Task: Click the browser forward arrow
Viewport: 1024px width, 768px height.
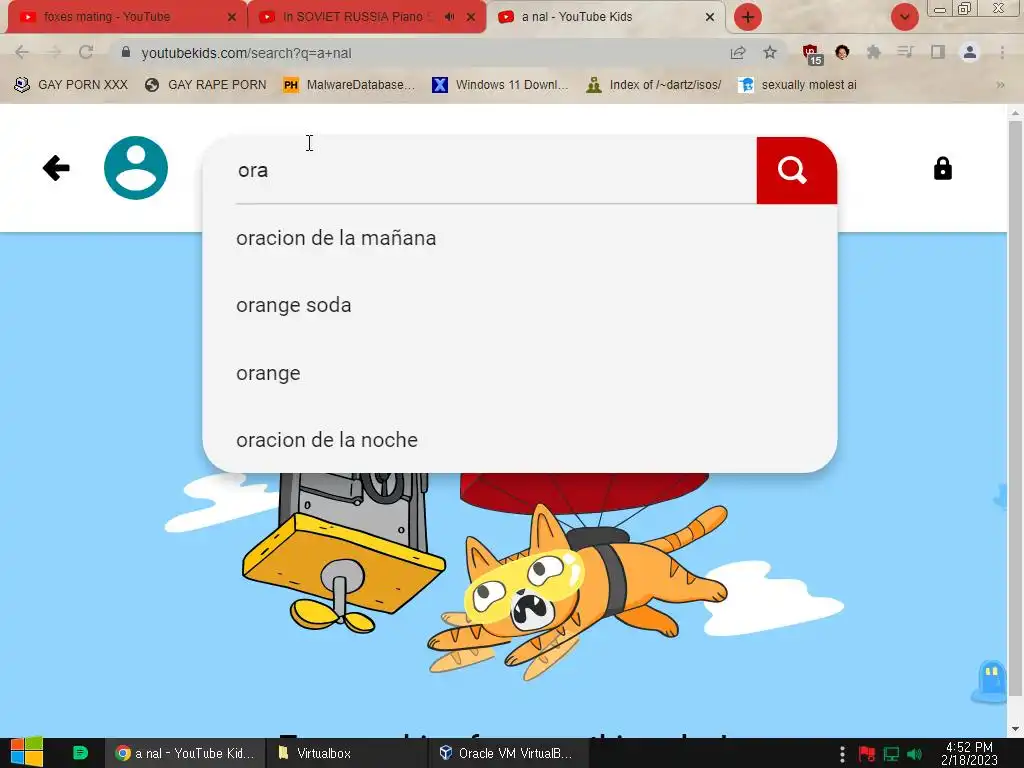Action: click(54, 52)
